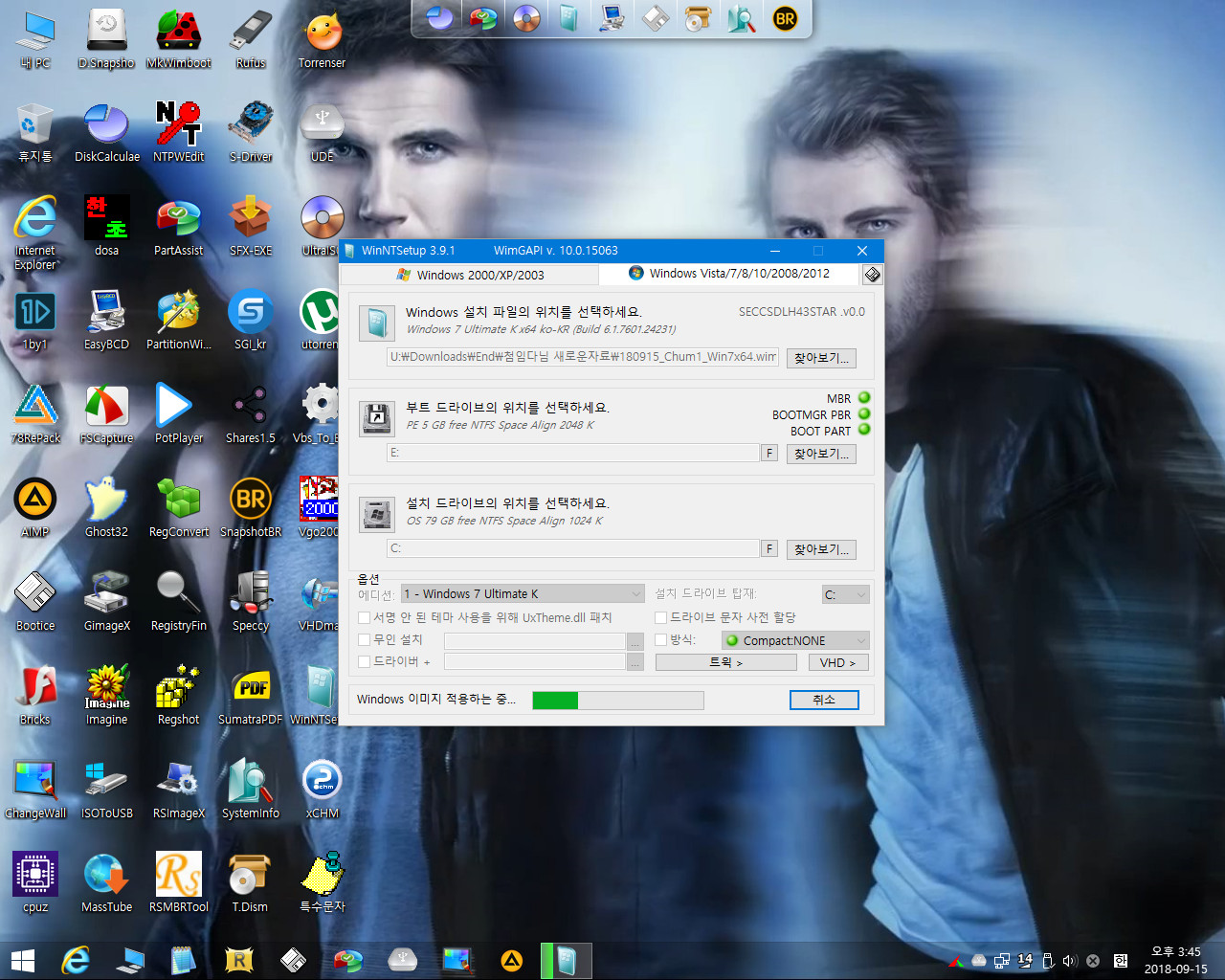This screenshot has height=980, width=1225.
Task: Expand the Windows 7 Ultimate K edition dropdown
Action: (522, 593)
